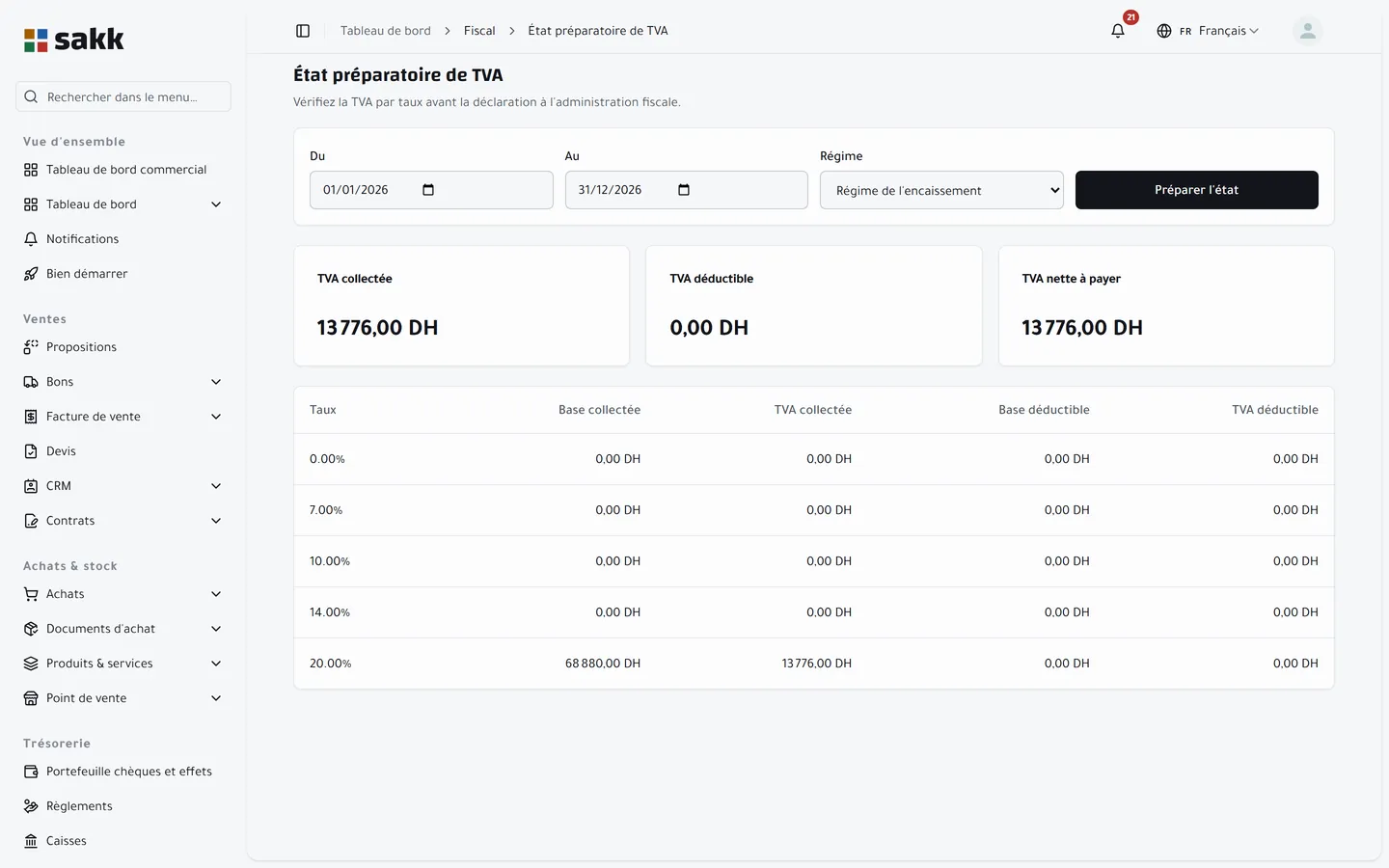
Task: Expand the Documents d'achat submenu
Action: tap(216, 629)
